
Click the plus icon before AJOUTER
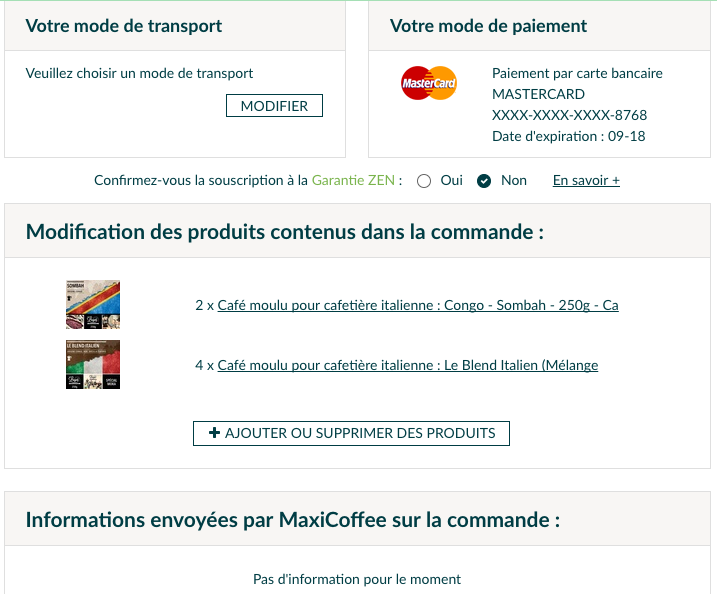214,433
